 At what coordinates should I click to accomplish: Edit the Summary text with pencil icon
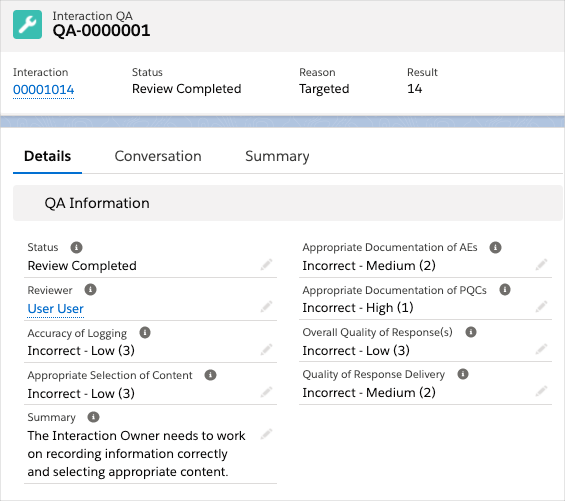coord(266,434)
